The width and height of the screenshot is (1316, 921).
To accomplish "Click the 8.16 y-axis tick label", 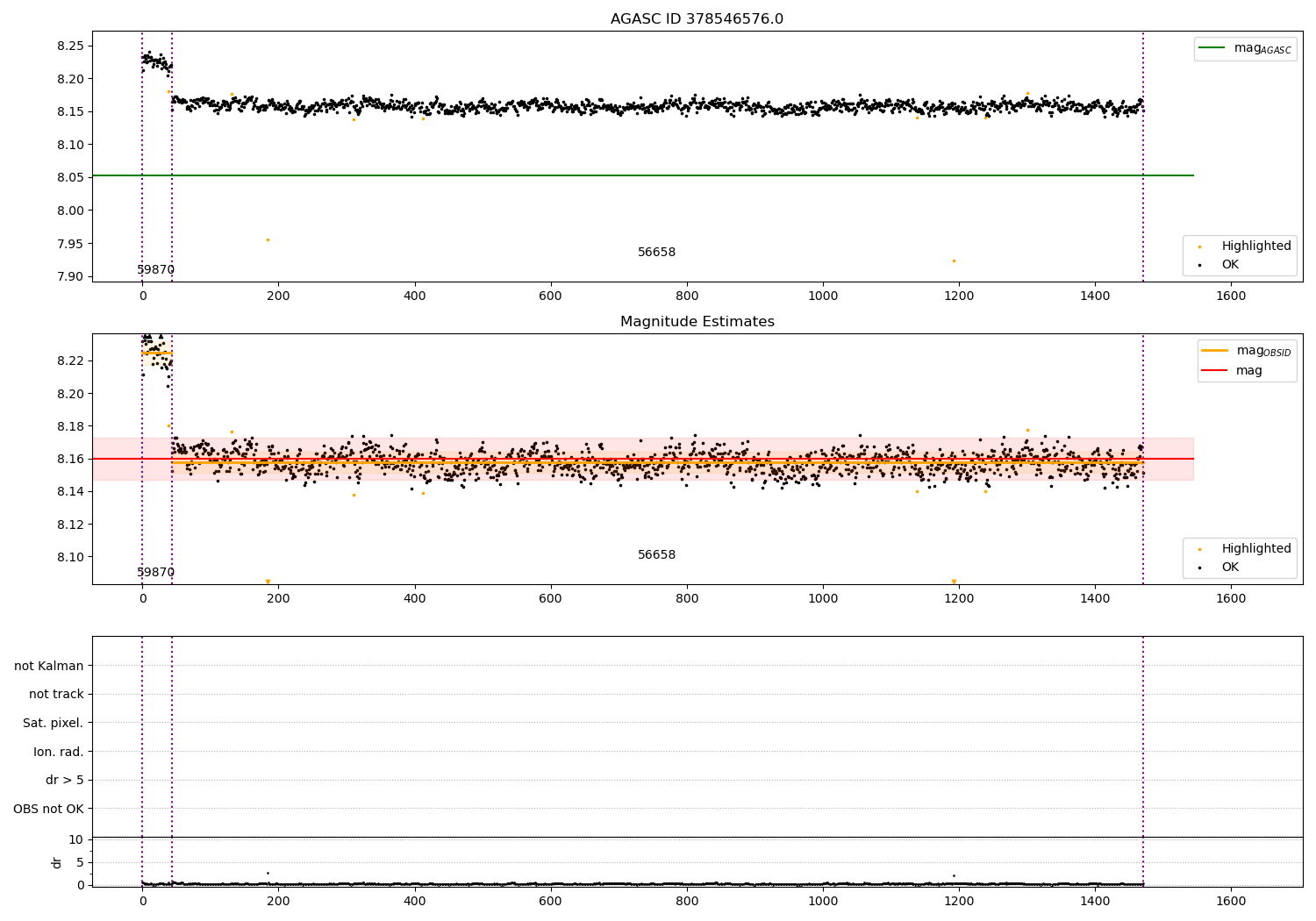I will [70, 459].
